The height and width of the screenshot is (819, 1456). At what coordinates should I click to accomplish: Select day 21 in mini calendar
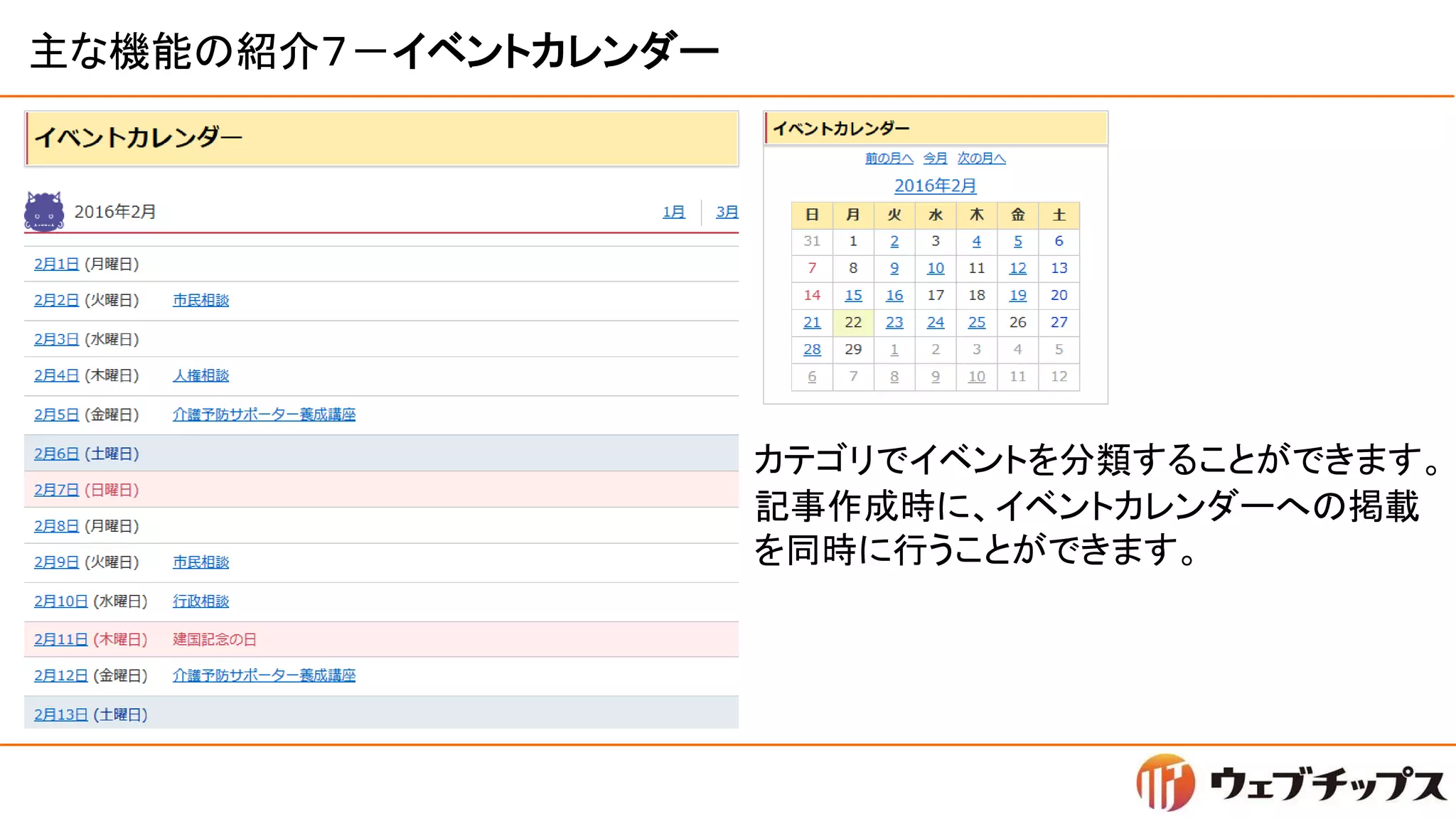click(x=812, y=323)
